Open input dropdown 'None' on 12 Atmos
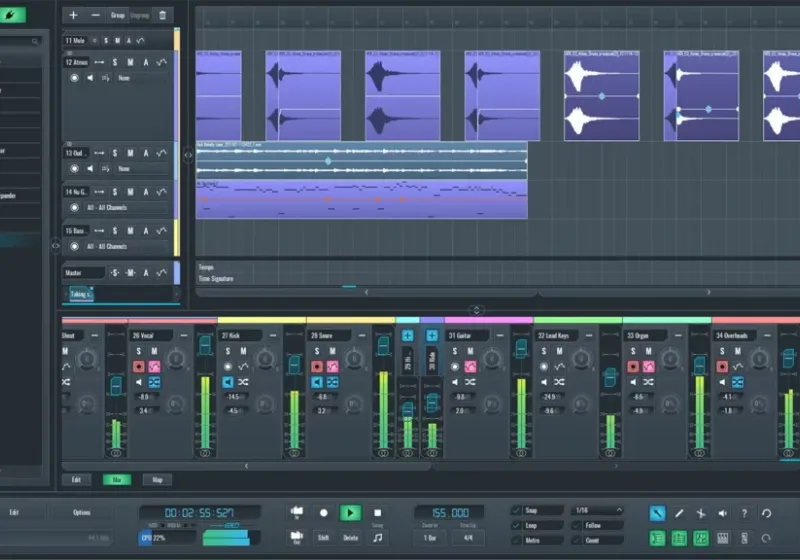The image size is (800, 560). click(141, 78)
